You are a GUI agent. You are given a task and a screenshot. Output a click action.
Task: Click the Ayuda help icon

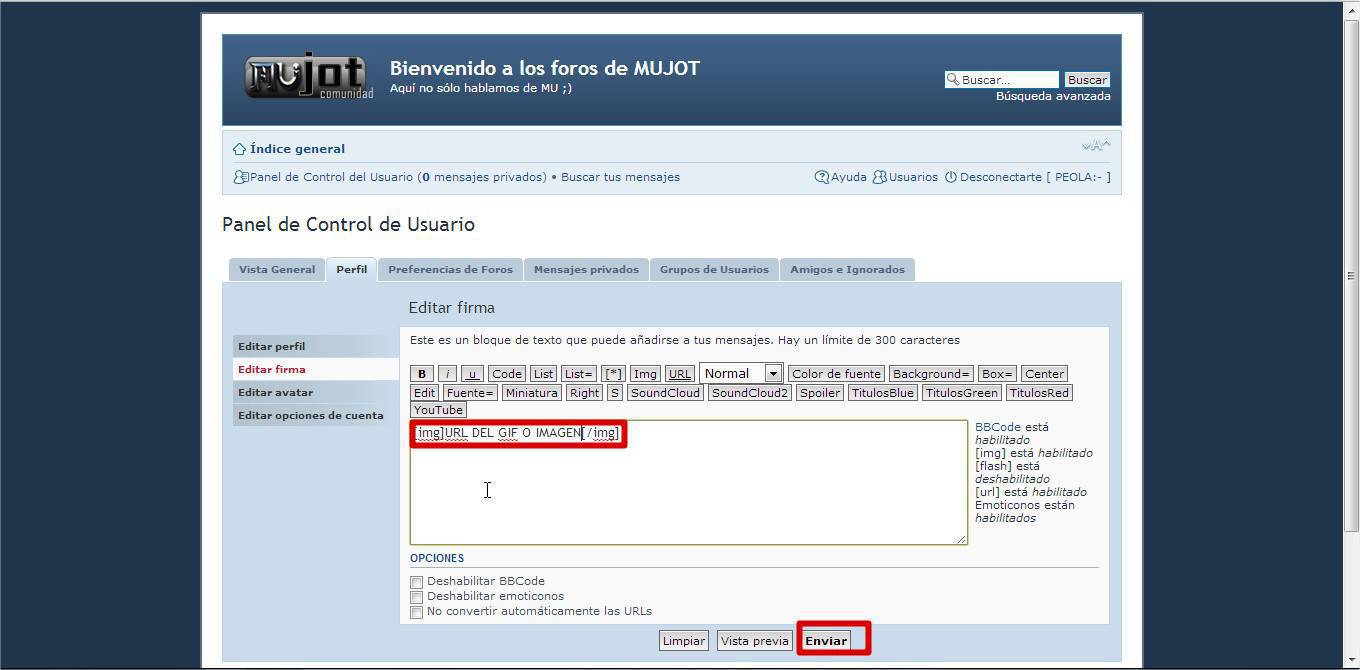pyautogui.click(x=822, y=177)
